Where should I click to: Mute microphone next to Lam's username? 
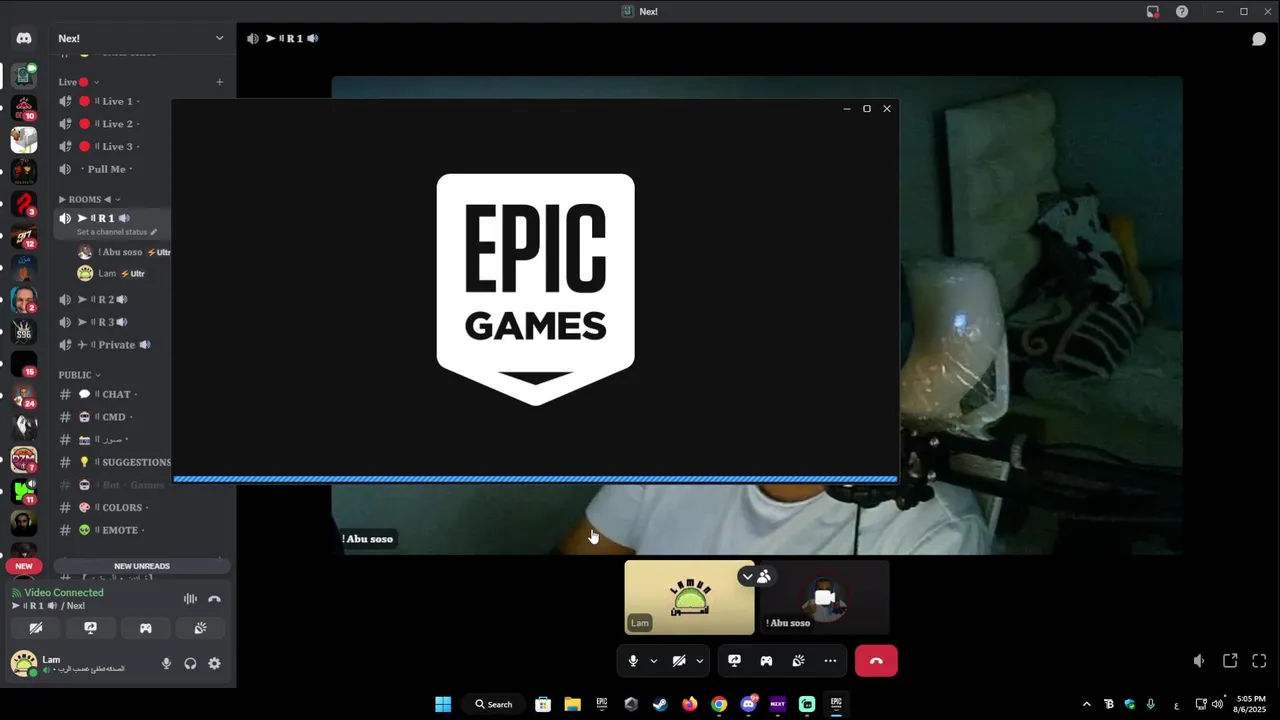[166, 663]
